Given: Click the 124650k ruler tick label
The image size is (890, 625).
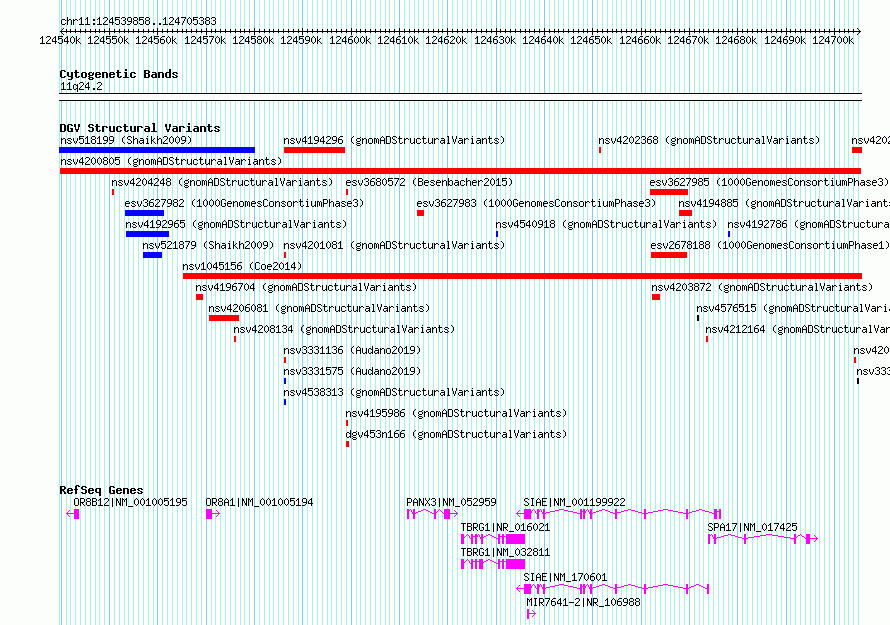Looking at the screenshot, I should (591, 40).
